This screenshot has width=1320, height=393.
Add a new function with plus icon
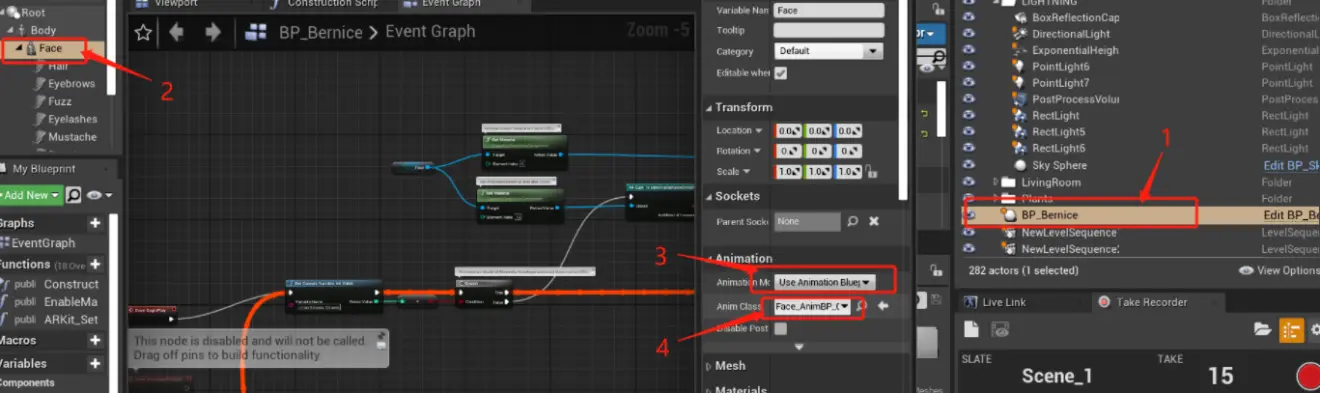(x=96, y=264)
